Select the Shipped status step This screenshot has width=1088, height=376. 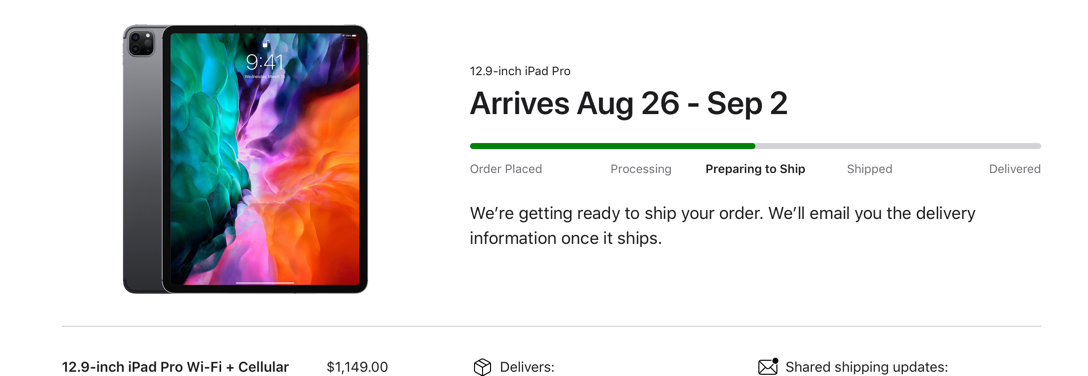tap(869, 169)
